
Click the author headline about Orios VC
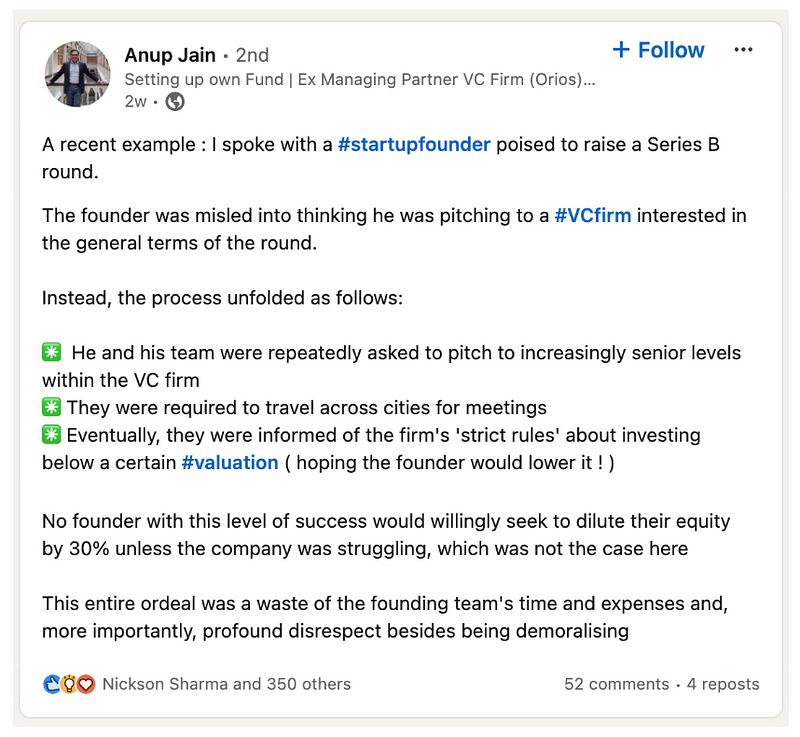pyautogui.click(x=360, y=80)
